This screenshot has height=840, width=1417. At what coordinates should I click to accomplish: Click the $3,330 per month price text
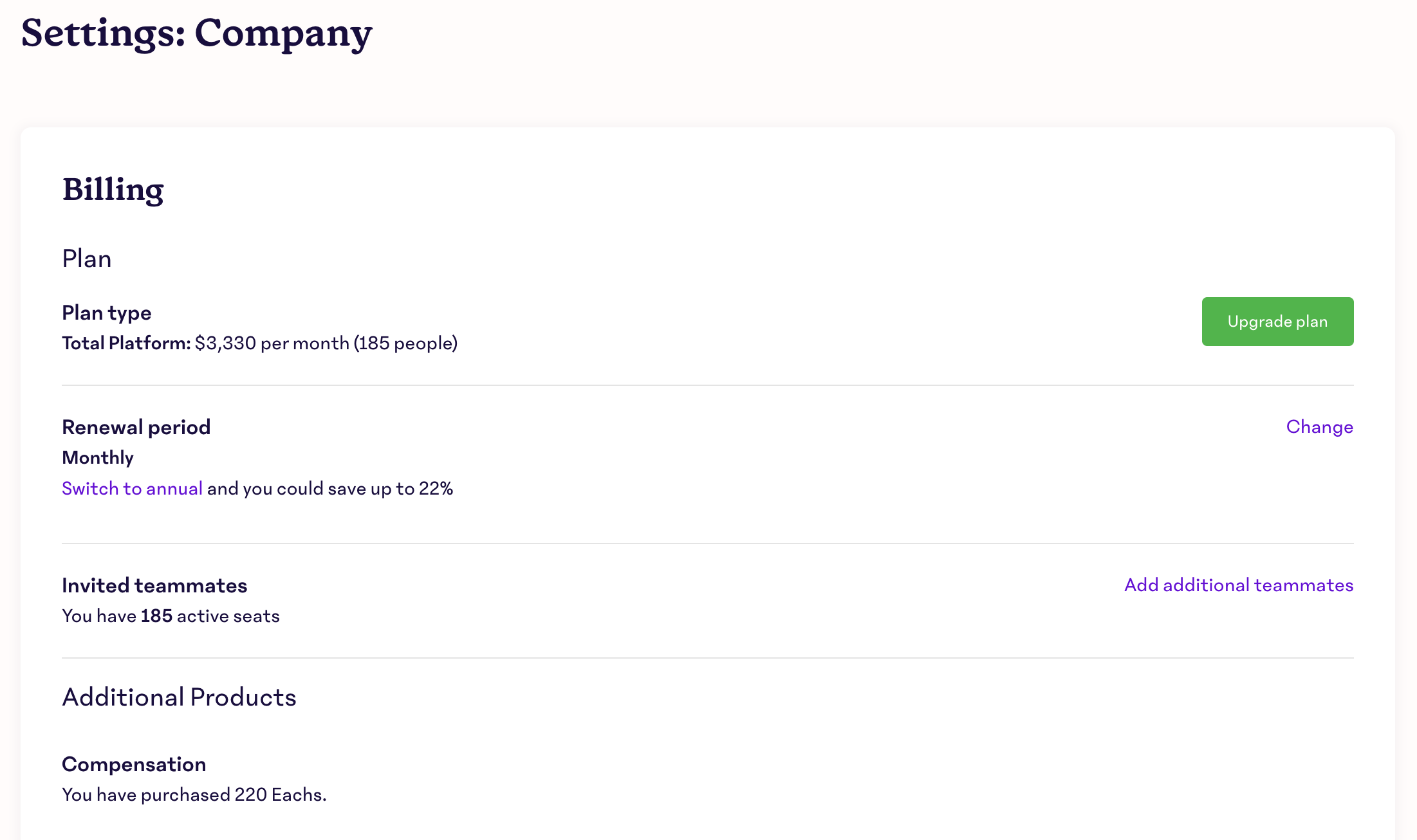click(x=272, y=343)
